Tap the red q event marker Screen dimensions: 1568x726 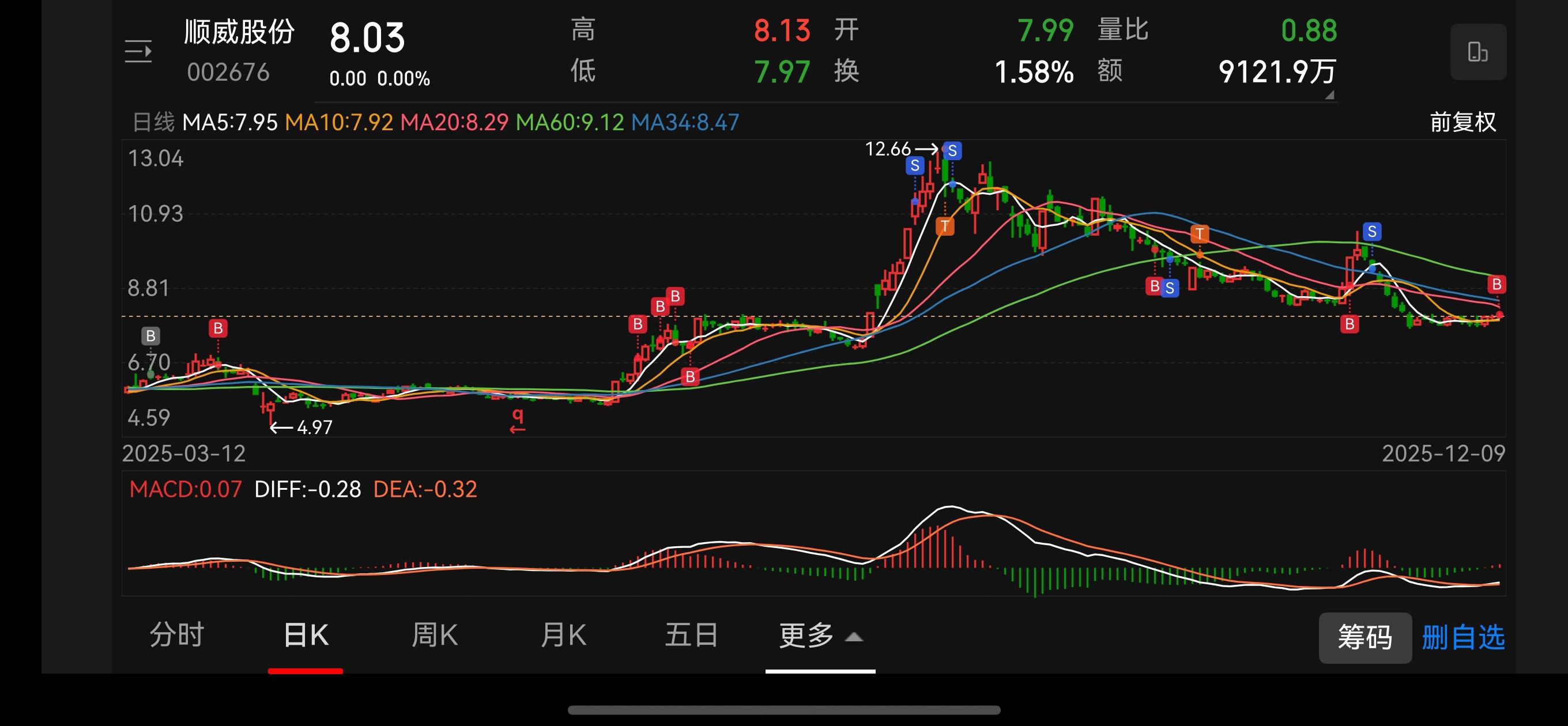pos(518,420)
